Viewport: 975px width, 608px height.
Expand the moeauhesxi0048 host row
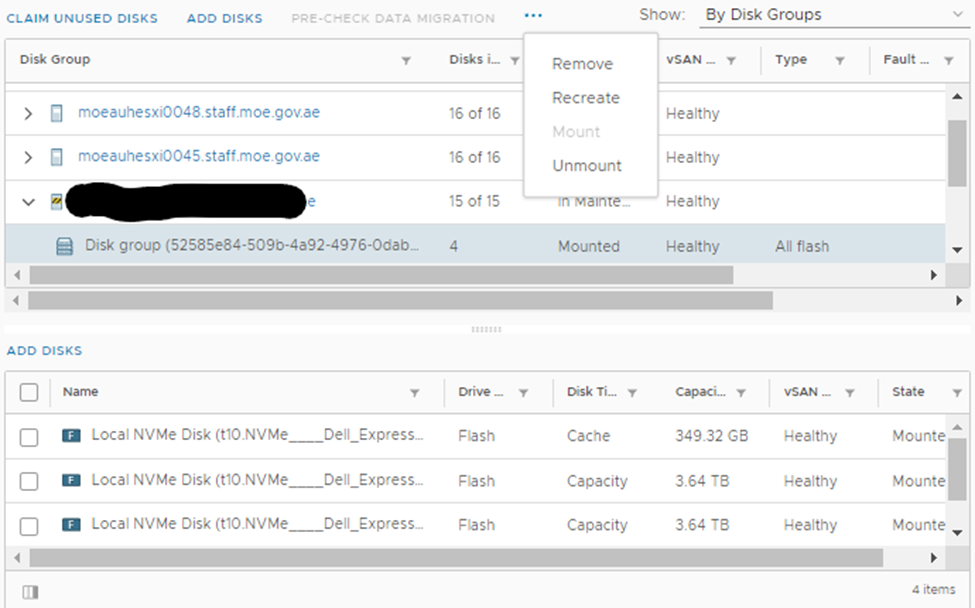(x=28, y=114)
